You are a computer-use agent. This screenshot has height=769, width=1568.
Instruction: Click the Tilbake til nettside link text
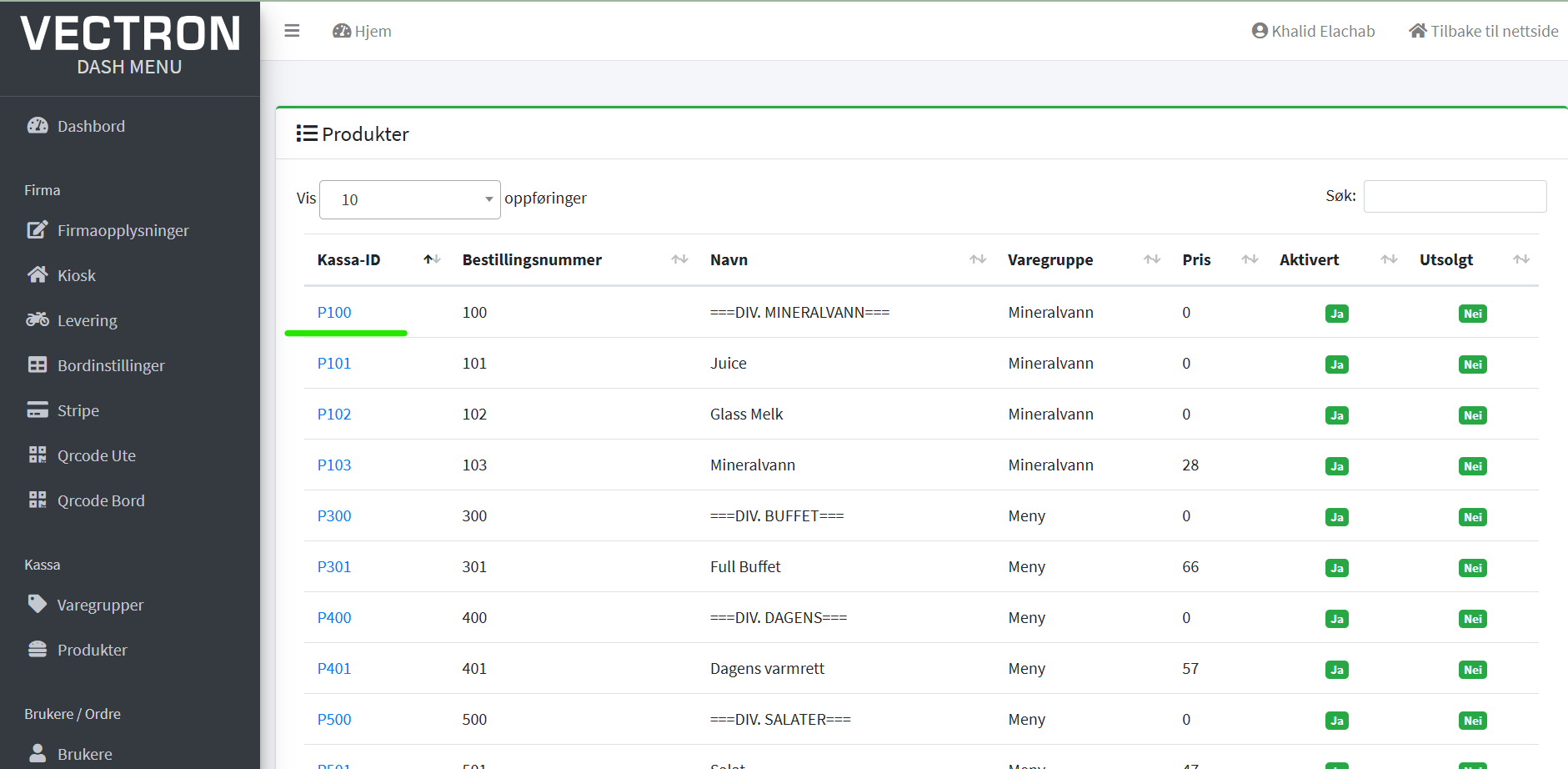tap(1495, 31)
